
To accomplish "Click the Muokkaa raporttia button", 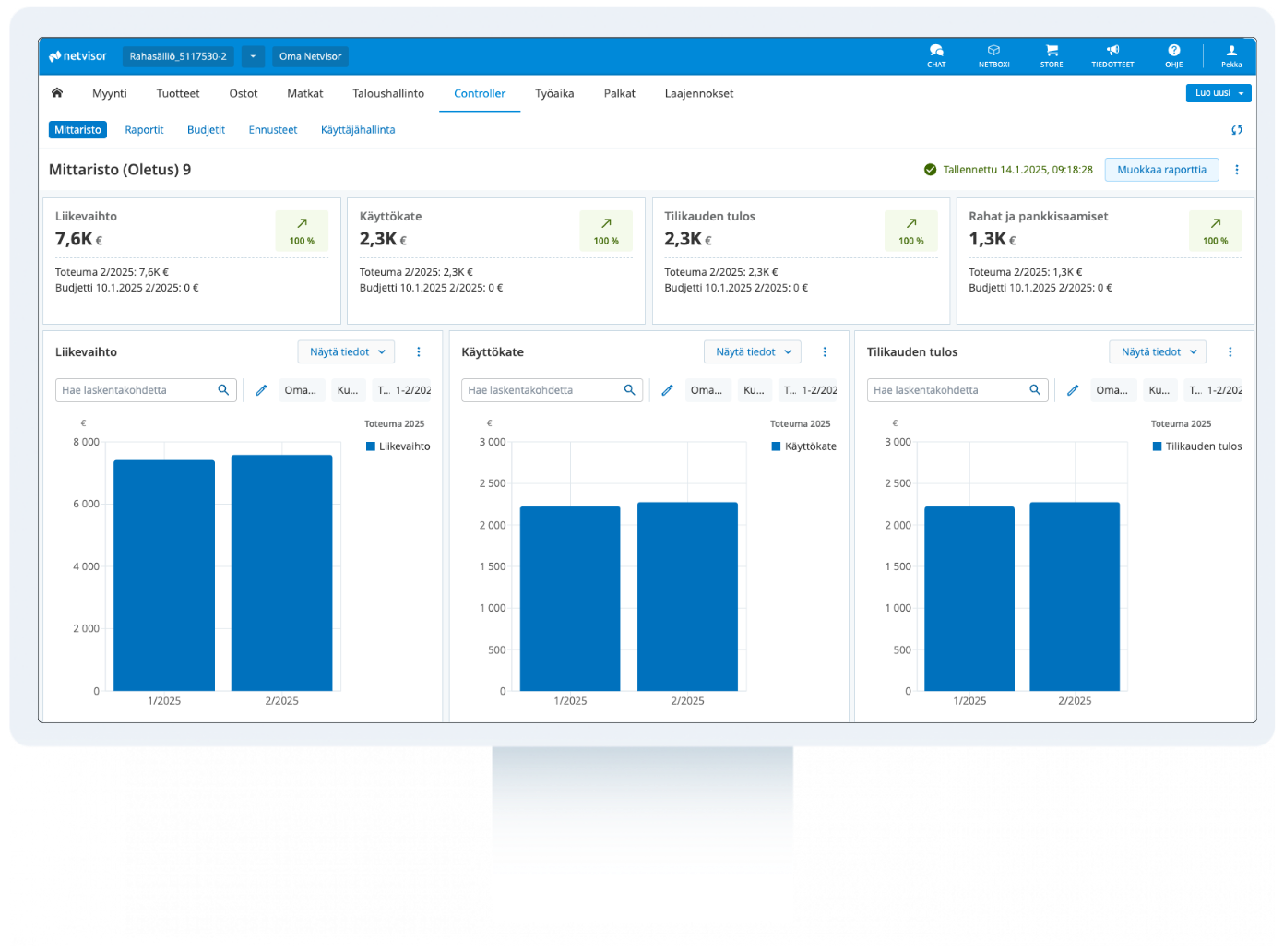I will (1161, 170).
